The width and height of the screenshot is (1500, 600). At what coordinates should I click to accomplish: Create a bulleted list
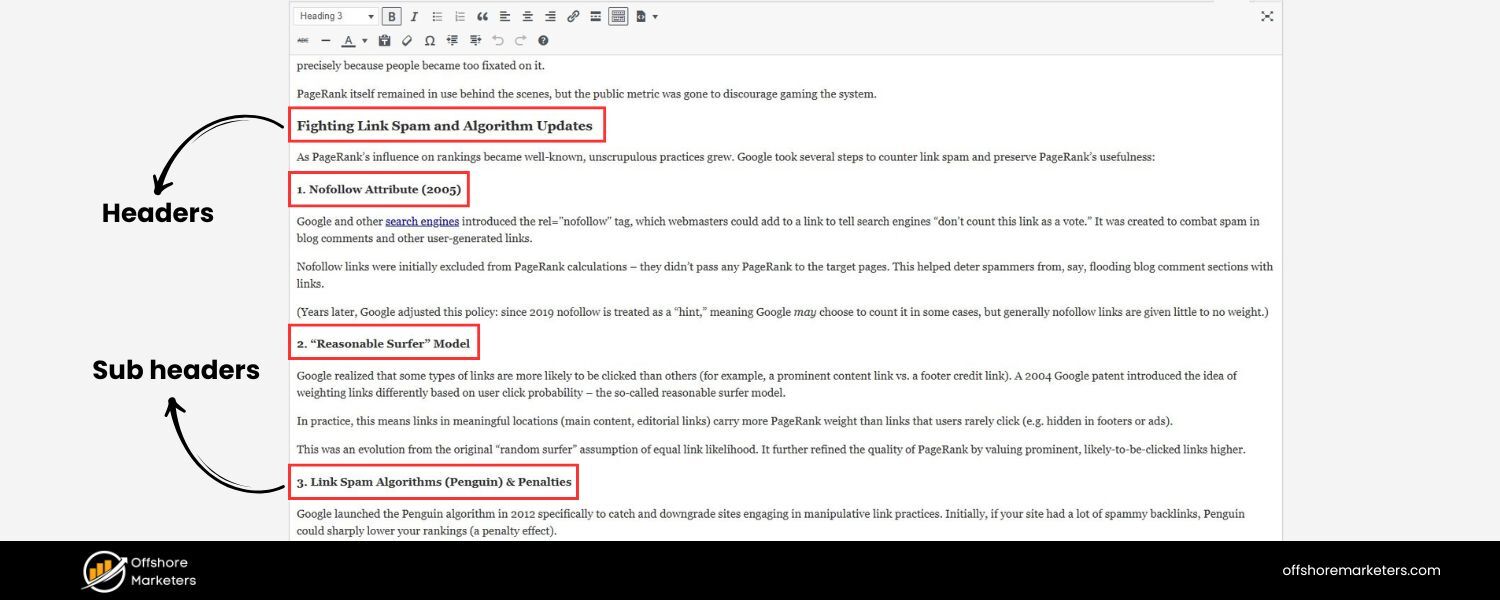pyautogui.click(x=436, y=16)
